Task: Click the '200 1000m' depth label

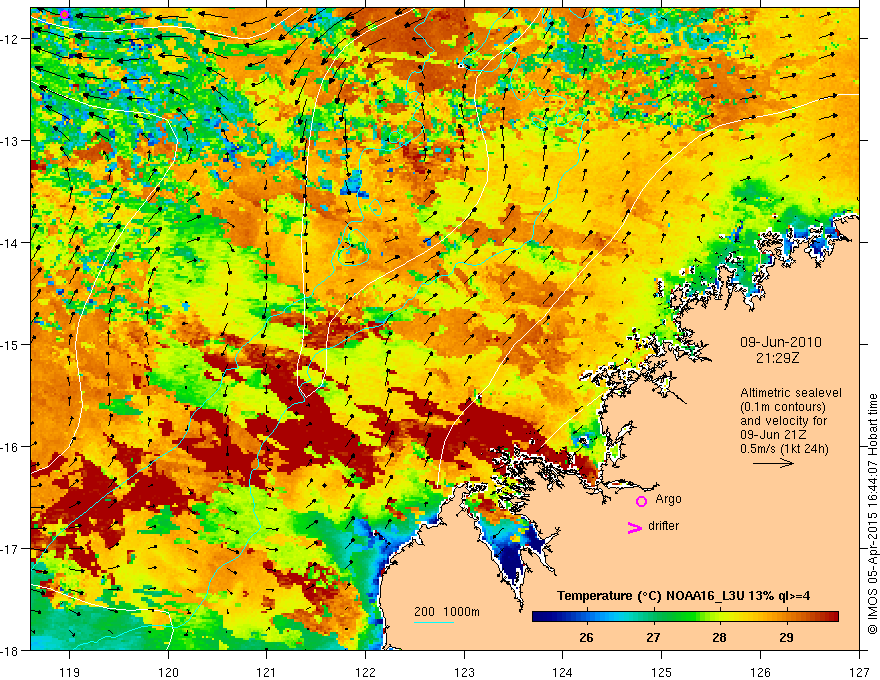Action: (447, 612)
